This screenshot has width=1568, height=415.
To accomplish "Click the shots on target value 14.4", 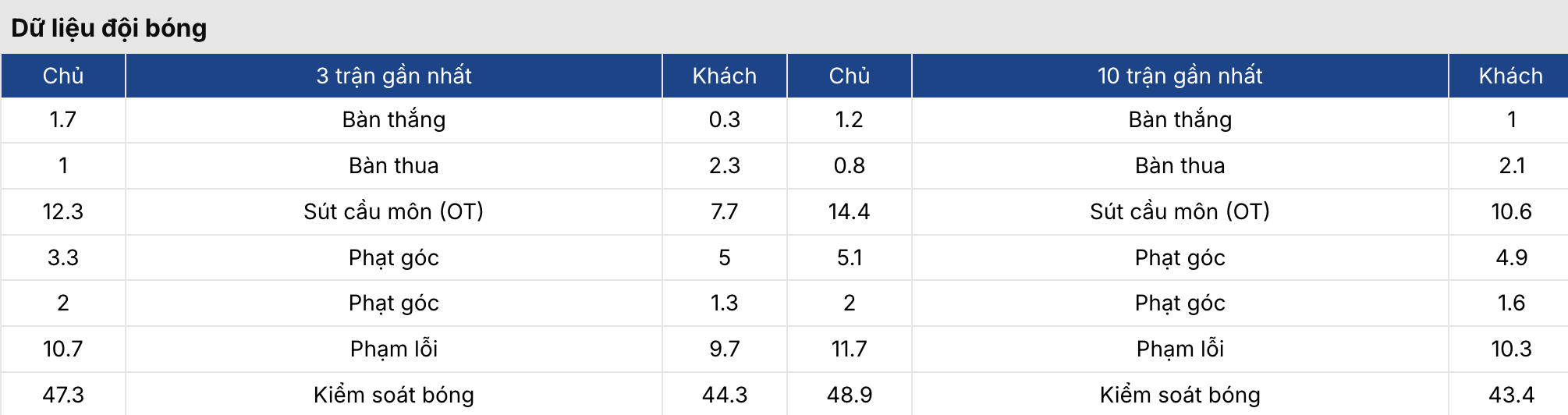I will [849, 211].
